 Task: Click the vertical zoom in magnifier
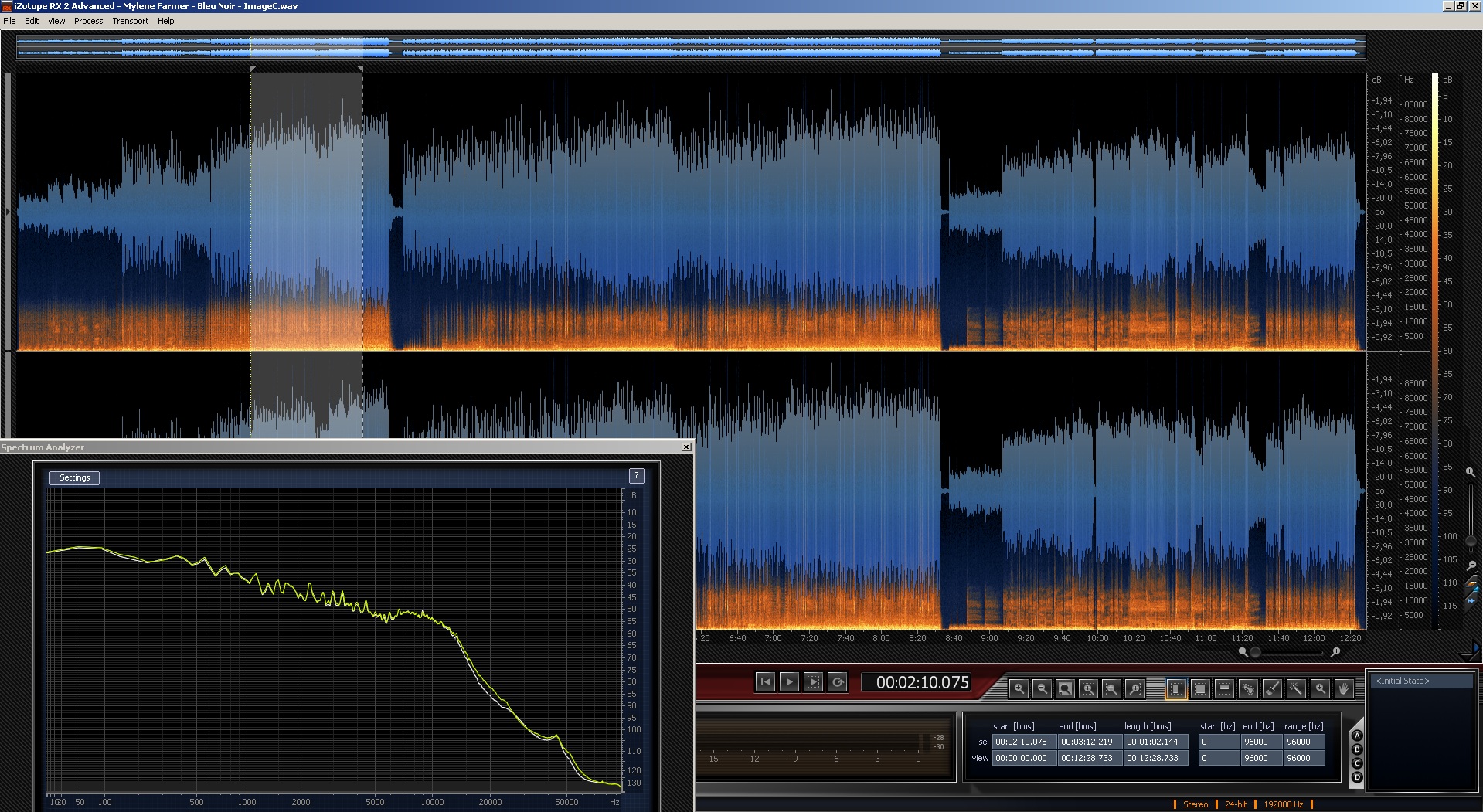click(1470, 472)
